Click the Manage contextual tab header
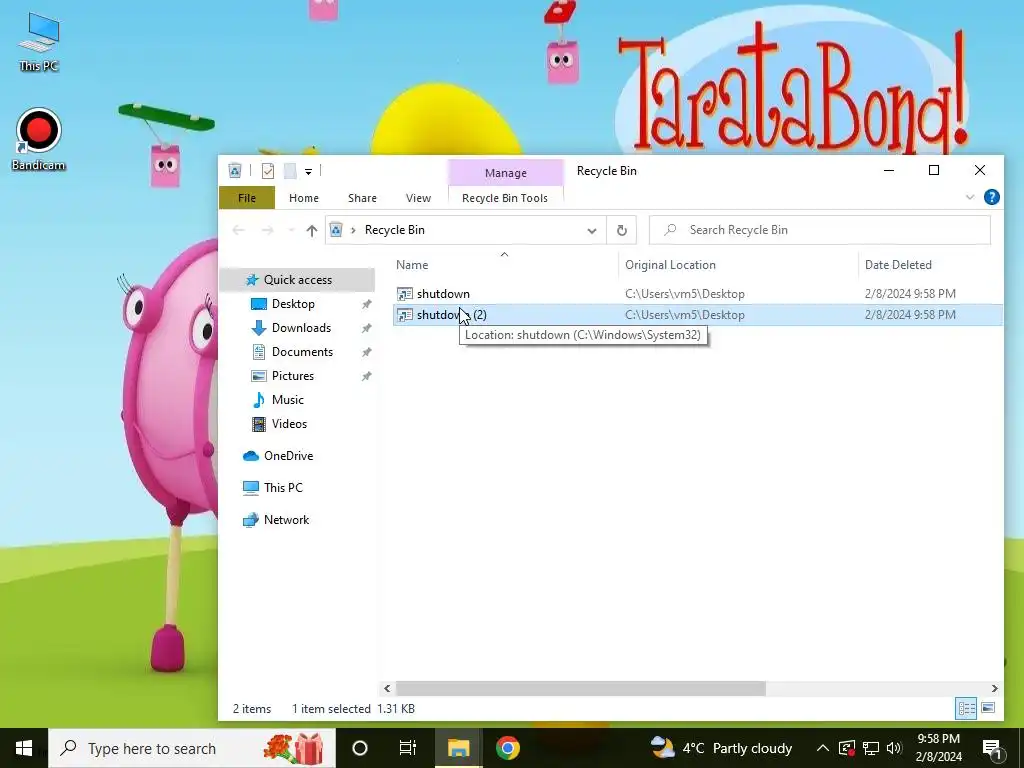The width and height of the screenshot is (1024, 768). [x=505, y=173]
